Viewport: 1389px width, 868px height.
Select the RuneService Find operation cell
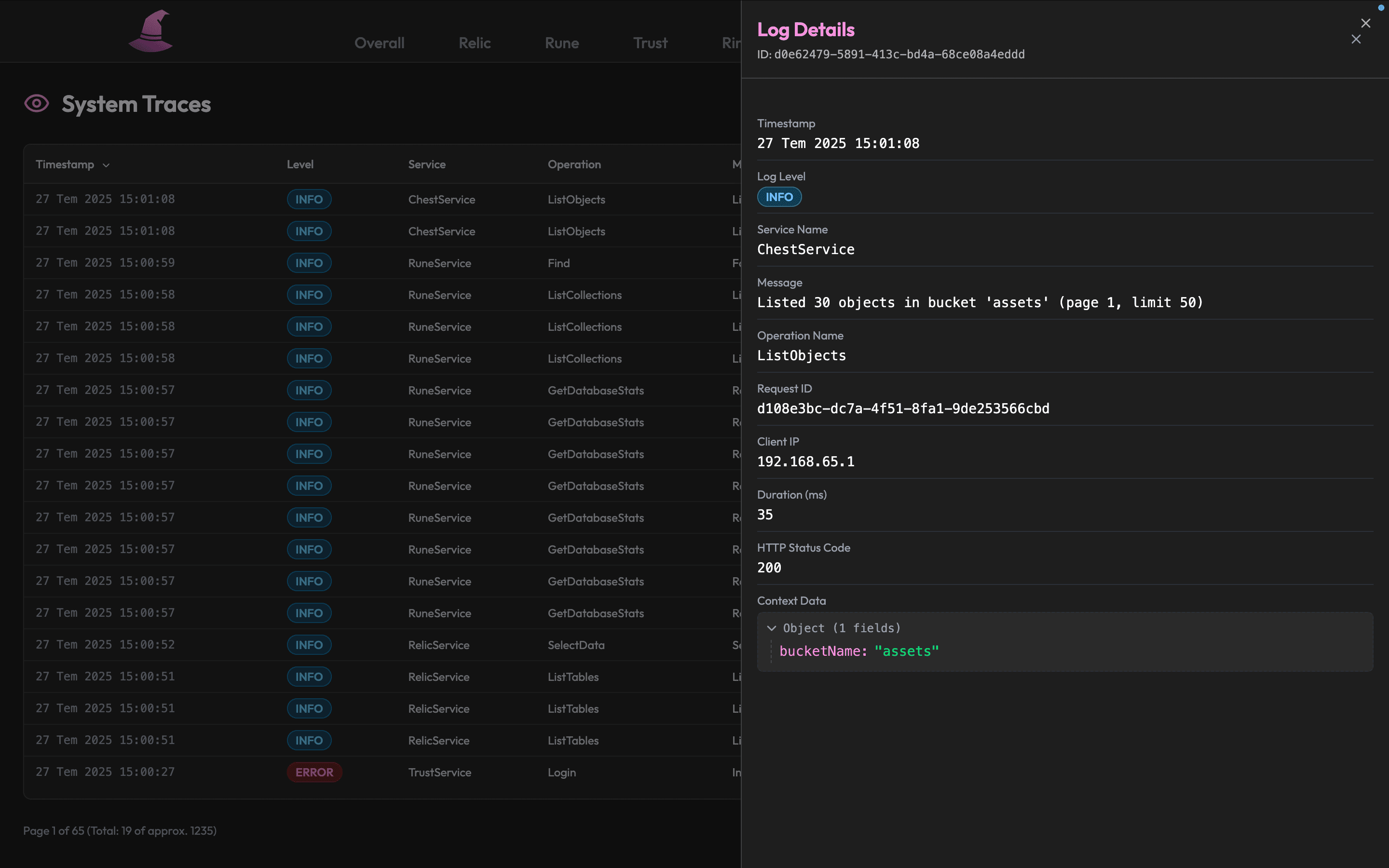(558, 263)
